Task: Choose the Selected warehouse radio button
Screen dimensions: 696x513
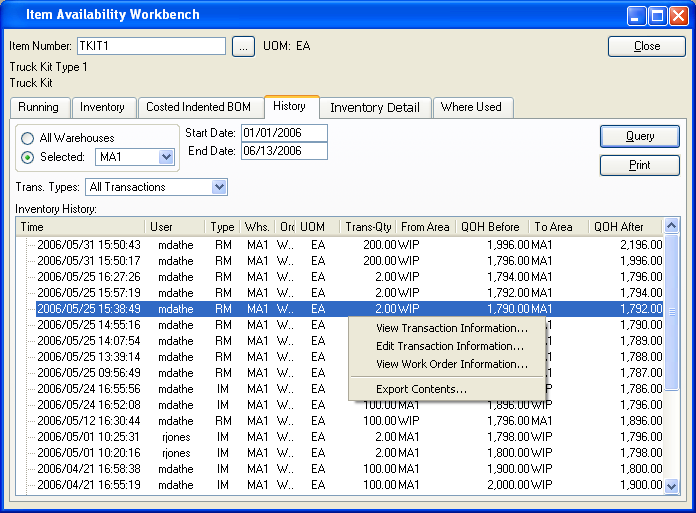Action: point(28,157)
